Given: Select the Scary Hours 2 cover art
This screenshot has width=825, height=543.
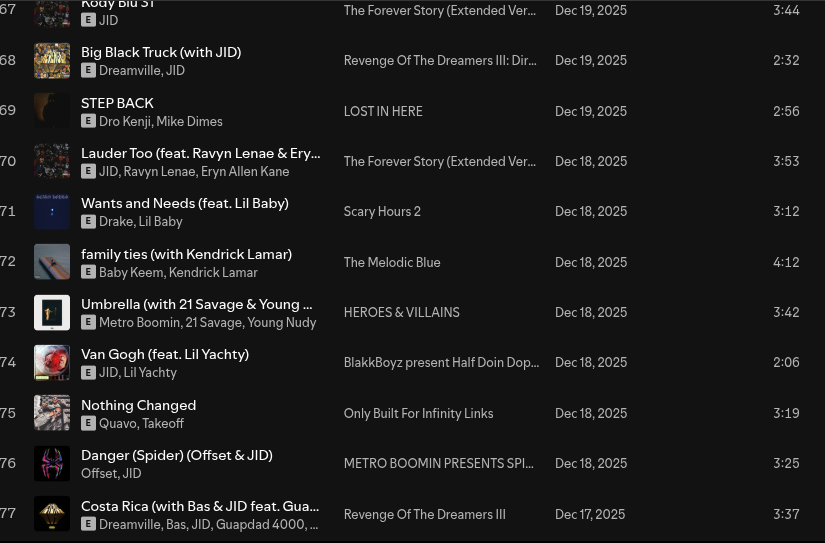Looking at the screenshot, I should point(52,212).
